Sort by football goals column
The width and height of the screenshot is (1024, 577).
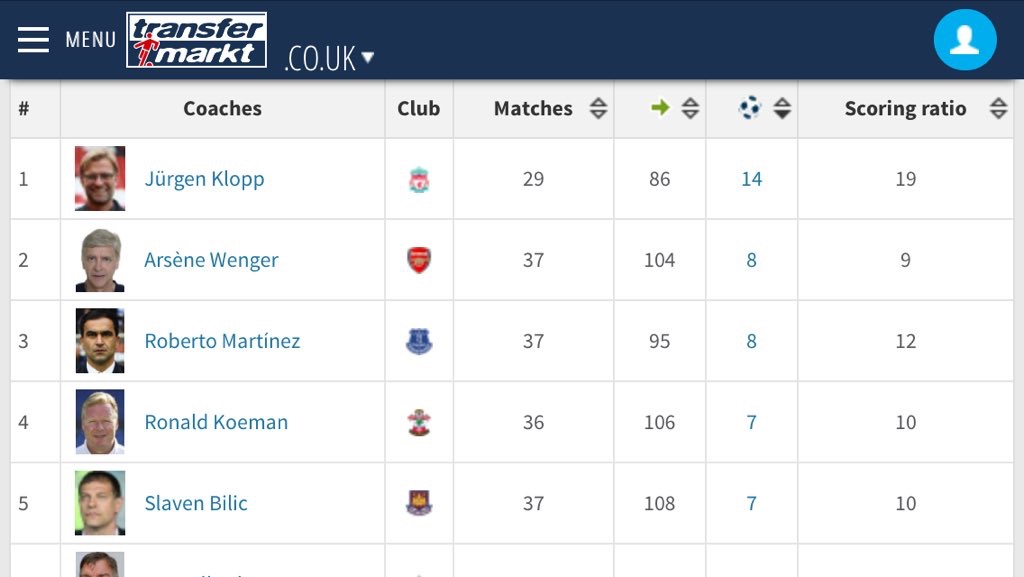coord(782,109)
